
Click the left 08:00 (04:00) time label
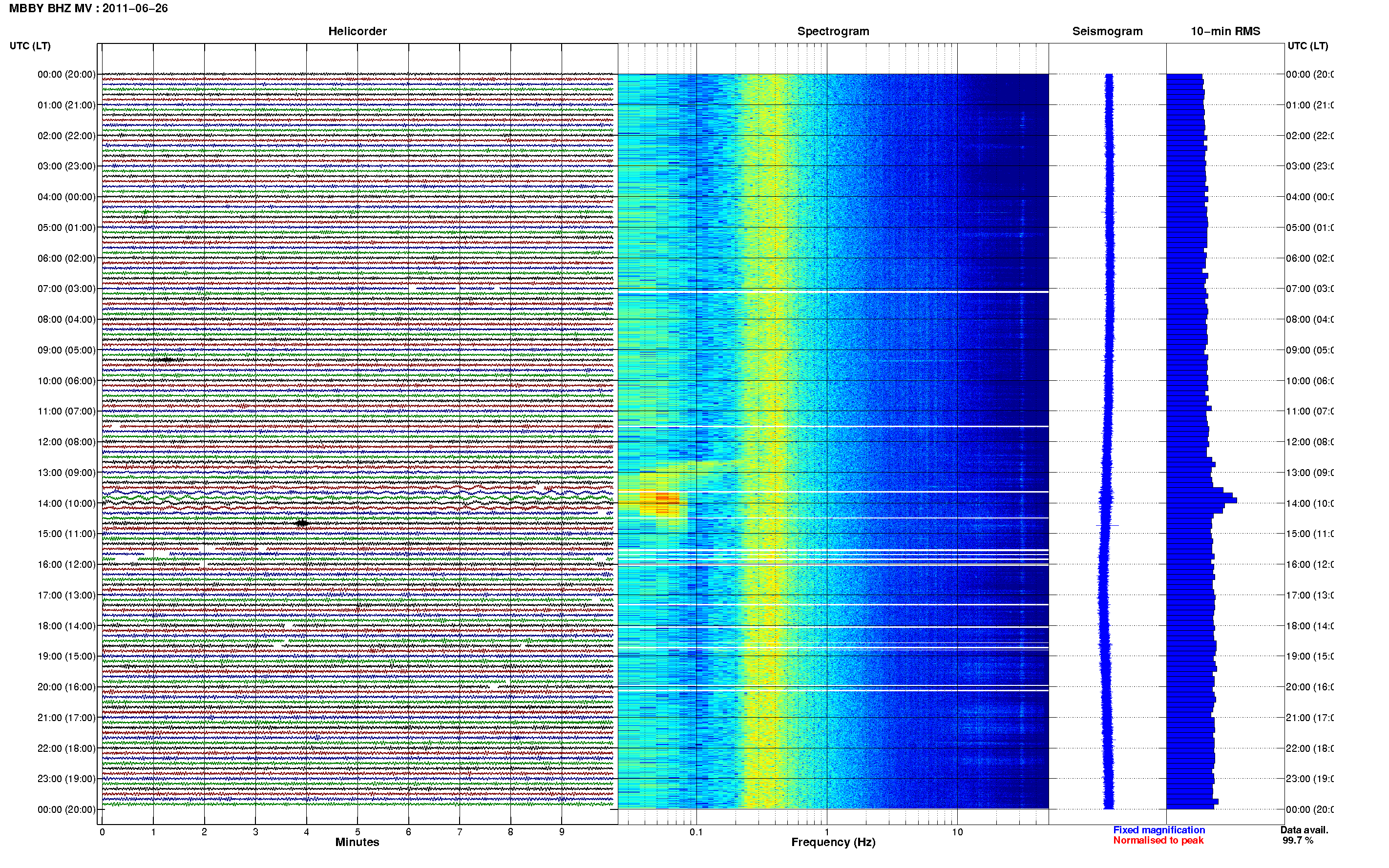[66, 319]
